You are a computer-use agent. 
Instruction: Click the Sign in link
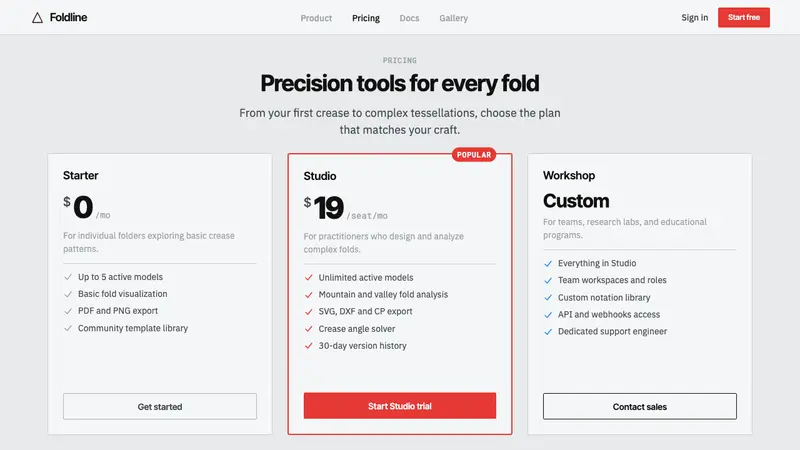[x=694, y=17]
